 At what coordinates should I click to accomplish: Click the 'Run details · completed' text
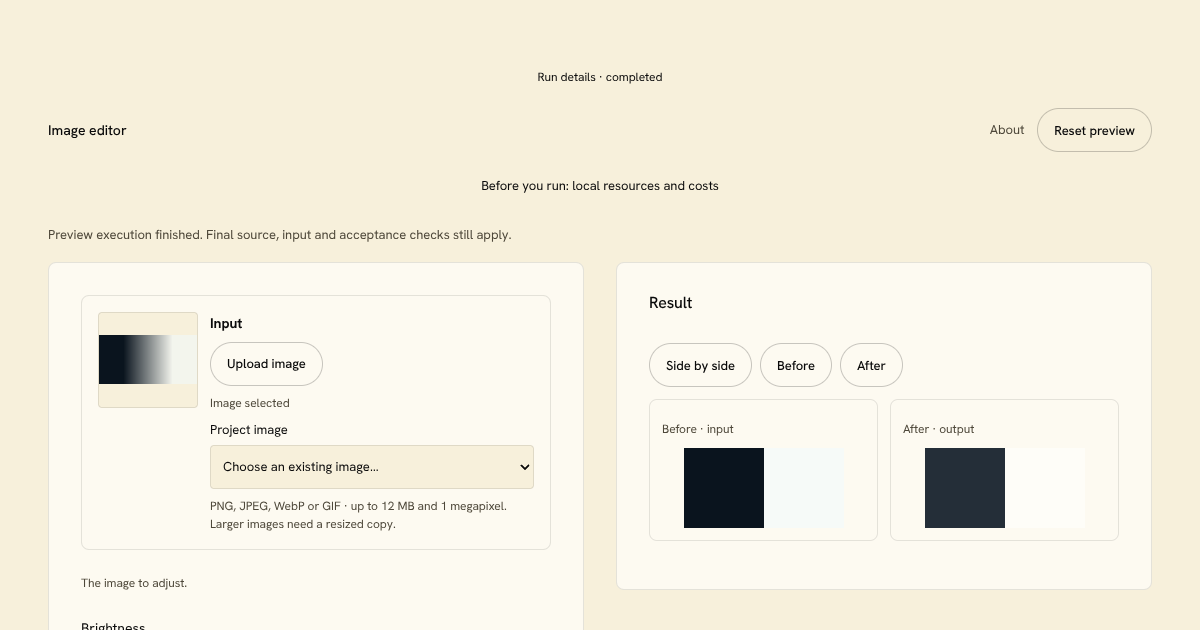600,77
